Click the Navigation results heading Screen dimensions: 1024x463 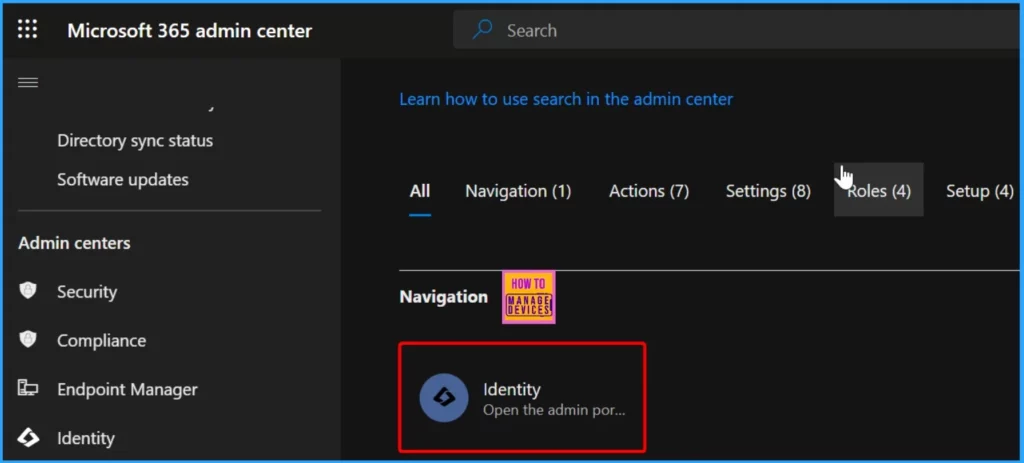tap(443, 297)
